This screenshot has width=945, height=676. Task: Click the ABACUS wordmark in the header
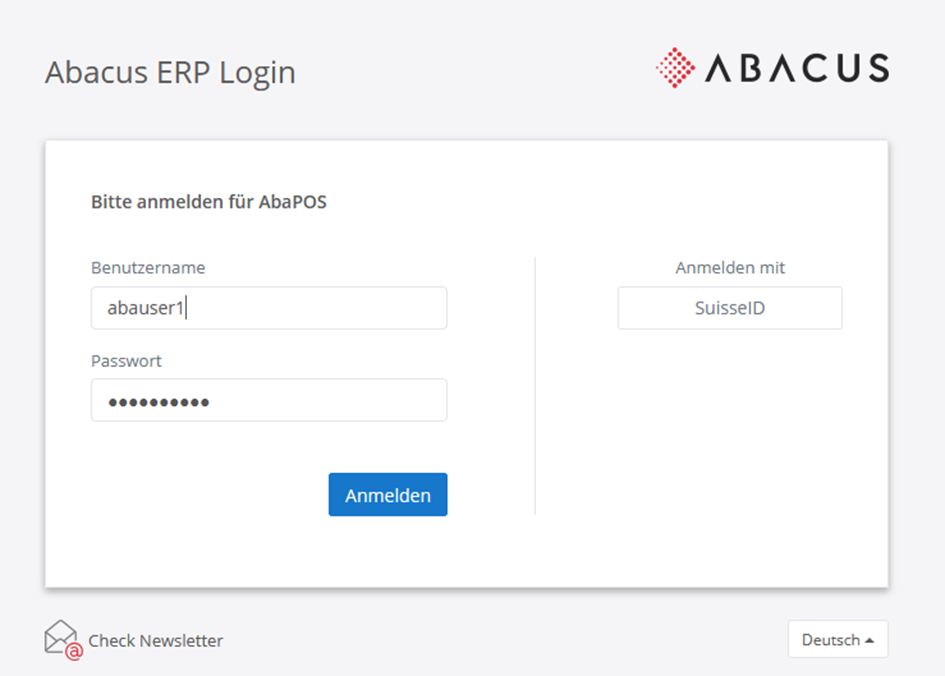click(797, 68)
